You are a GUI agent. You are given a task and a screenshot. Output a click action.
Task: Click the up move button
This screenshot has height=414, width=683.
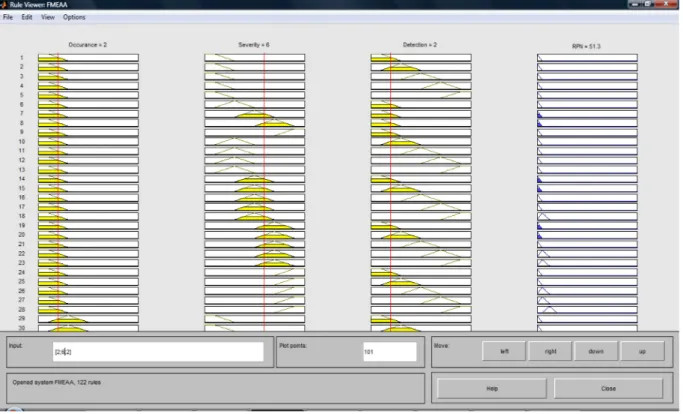[644, 353]
